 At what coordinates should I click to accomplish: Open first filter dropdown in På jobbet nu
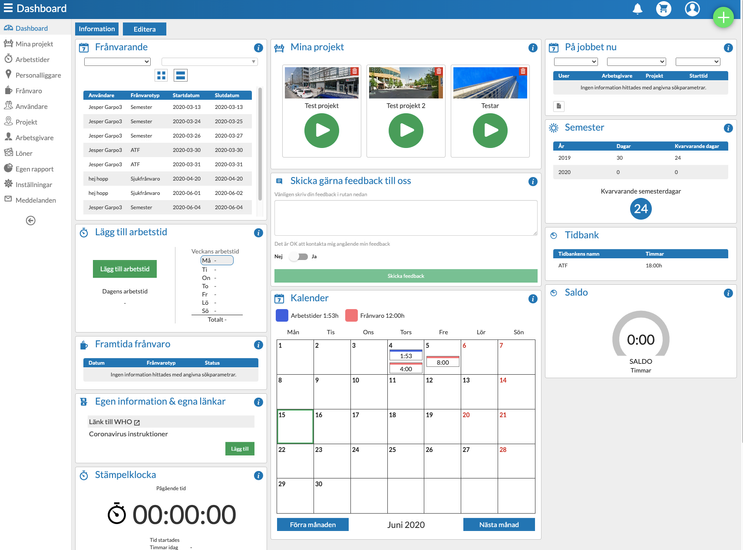576,62
